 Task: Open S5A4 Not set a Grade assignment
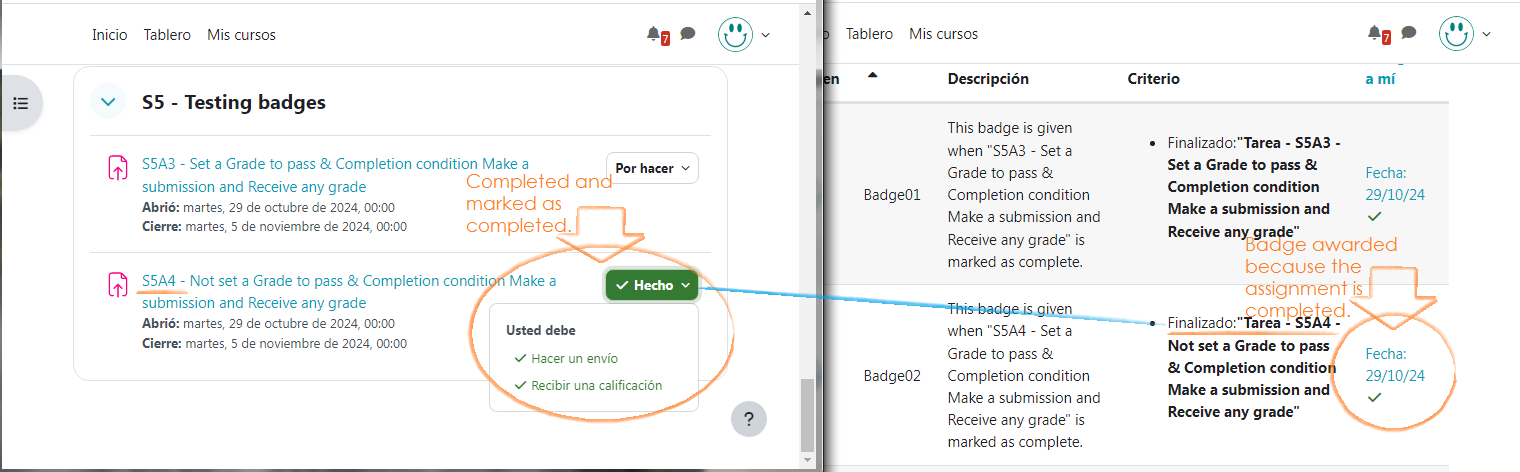tap(349, 291)
